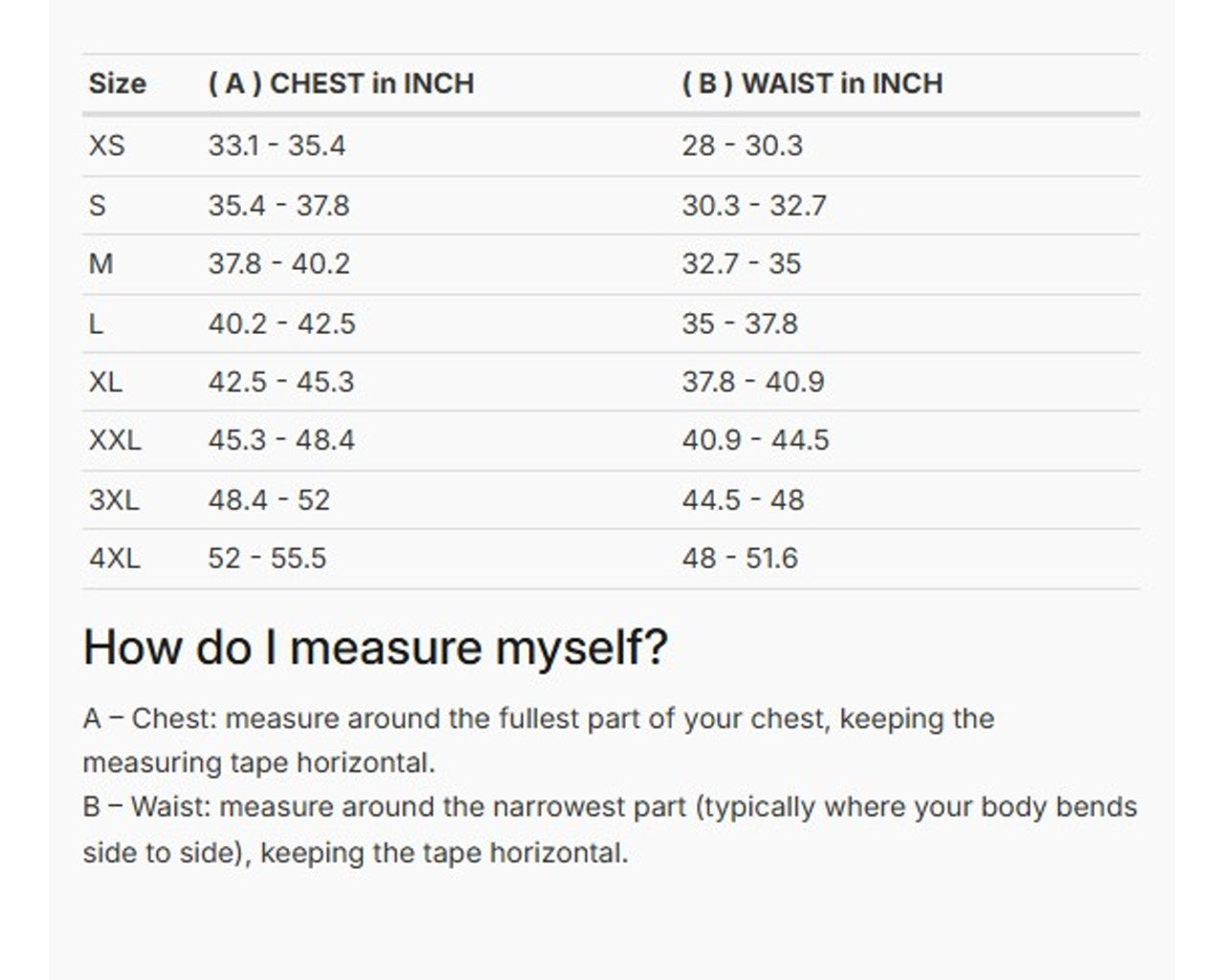Click the (B) WAIST in INCH header
Image resolution: width=1225 pixels, height=980 pixels.
click(812, 84)
